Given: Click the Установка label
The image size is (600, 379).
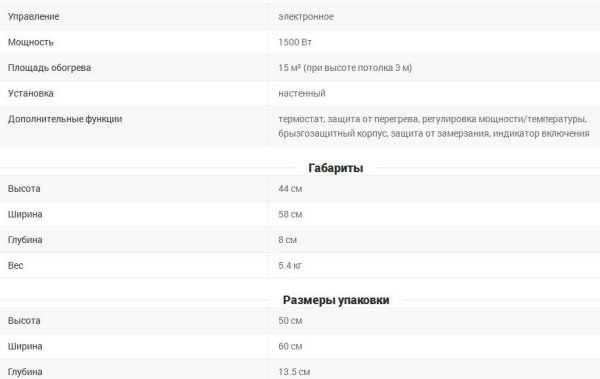Looking at the screenshot, I should (31, 93).
